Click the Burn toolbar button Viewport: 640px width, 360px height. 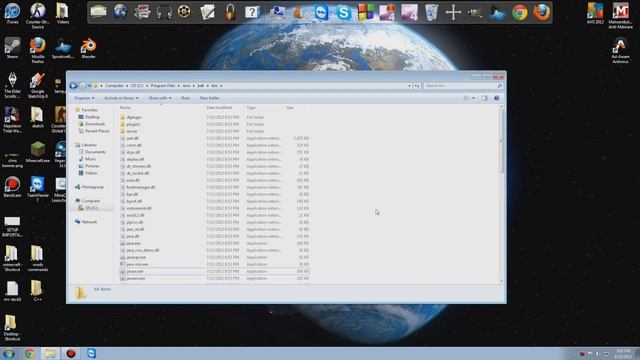tap(186, 98)
